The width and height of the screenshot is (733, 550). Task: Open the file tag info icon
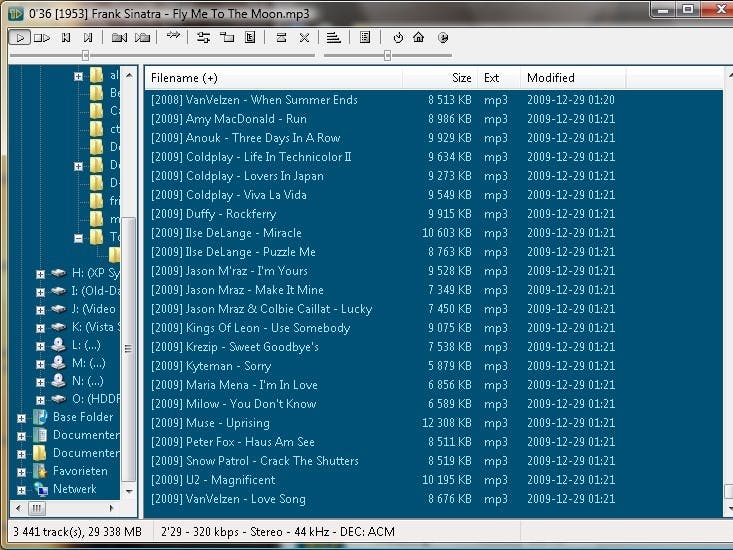click(x=250, y=37)
